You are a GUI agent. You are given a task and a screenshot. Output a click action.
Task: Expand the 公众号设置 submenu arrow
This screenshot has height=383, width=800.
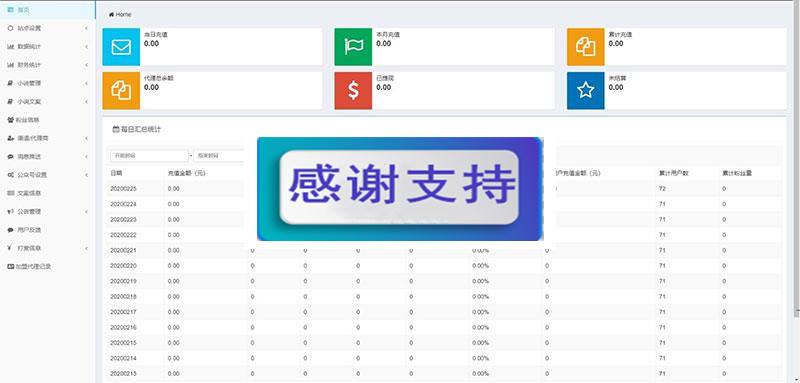86,175
